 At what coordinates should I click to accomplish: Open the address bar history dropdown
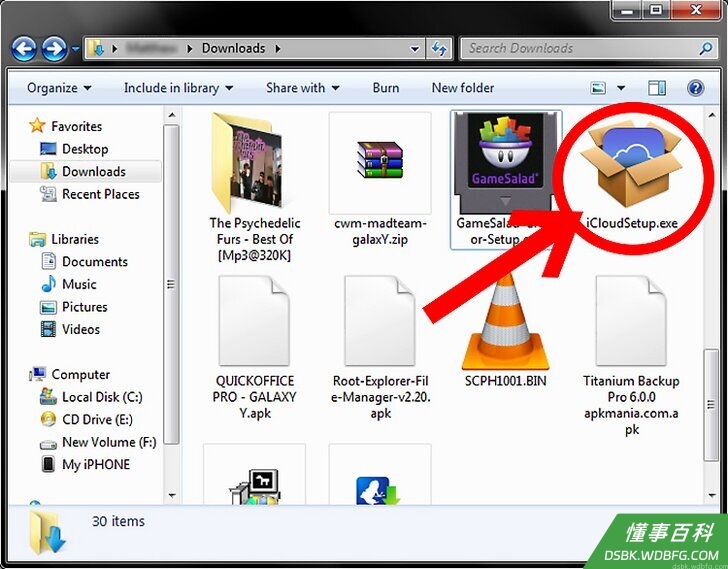tap(415, 48)
